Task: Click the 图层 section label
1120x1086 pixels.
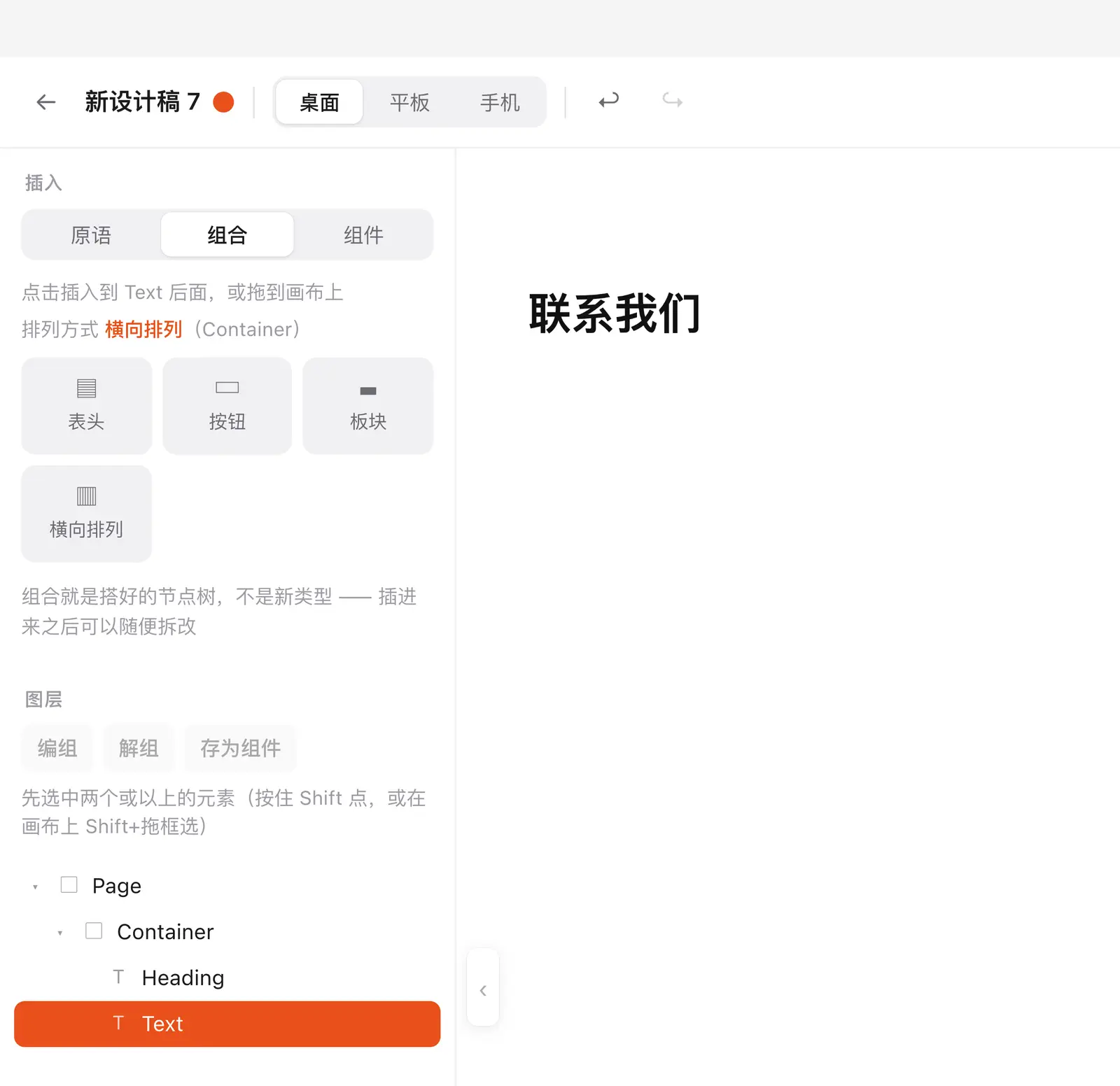Action: click(43, 699)
